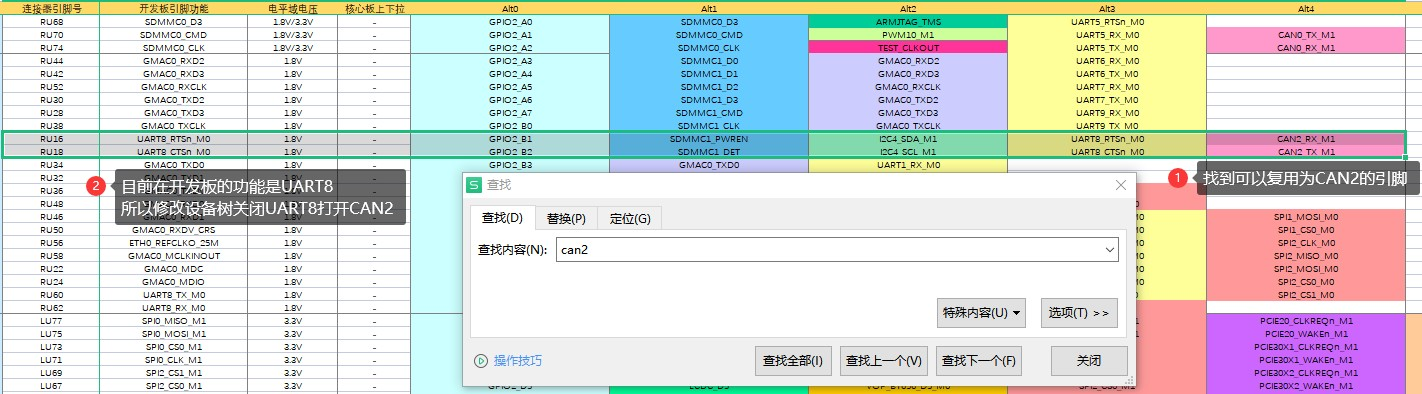This screenshot has width=1422, height=394.
Task: Select the PWM10_M1 cell
Action: (x=908, y=34)
